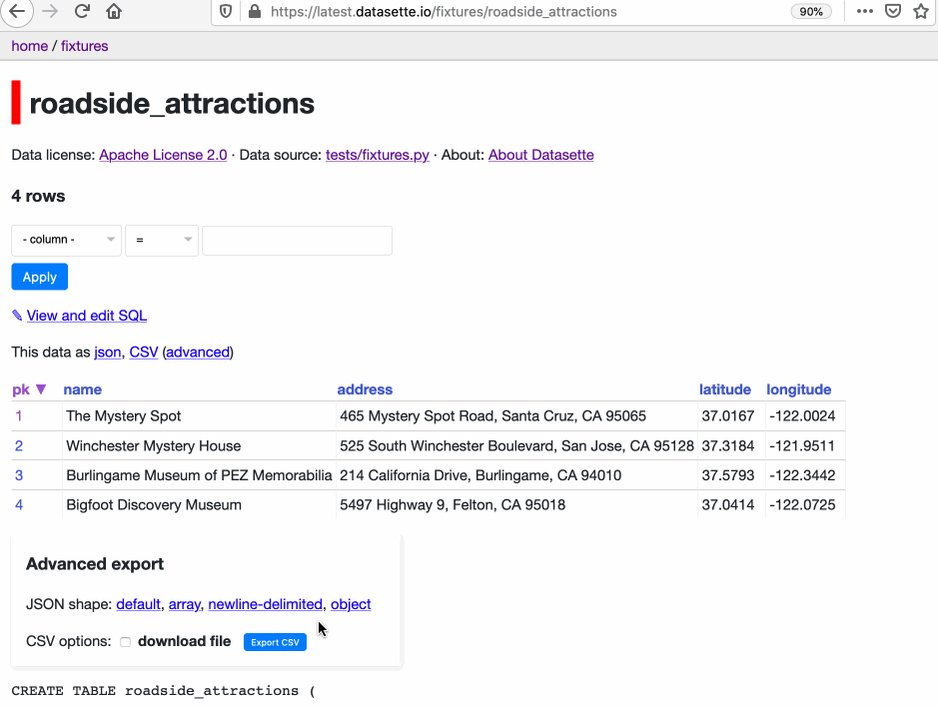Click latitude value 37.3184
938x707 pixels.
tap(727, 446)
